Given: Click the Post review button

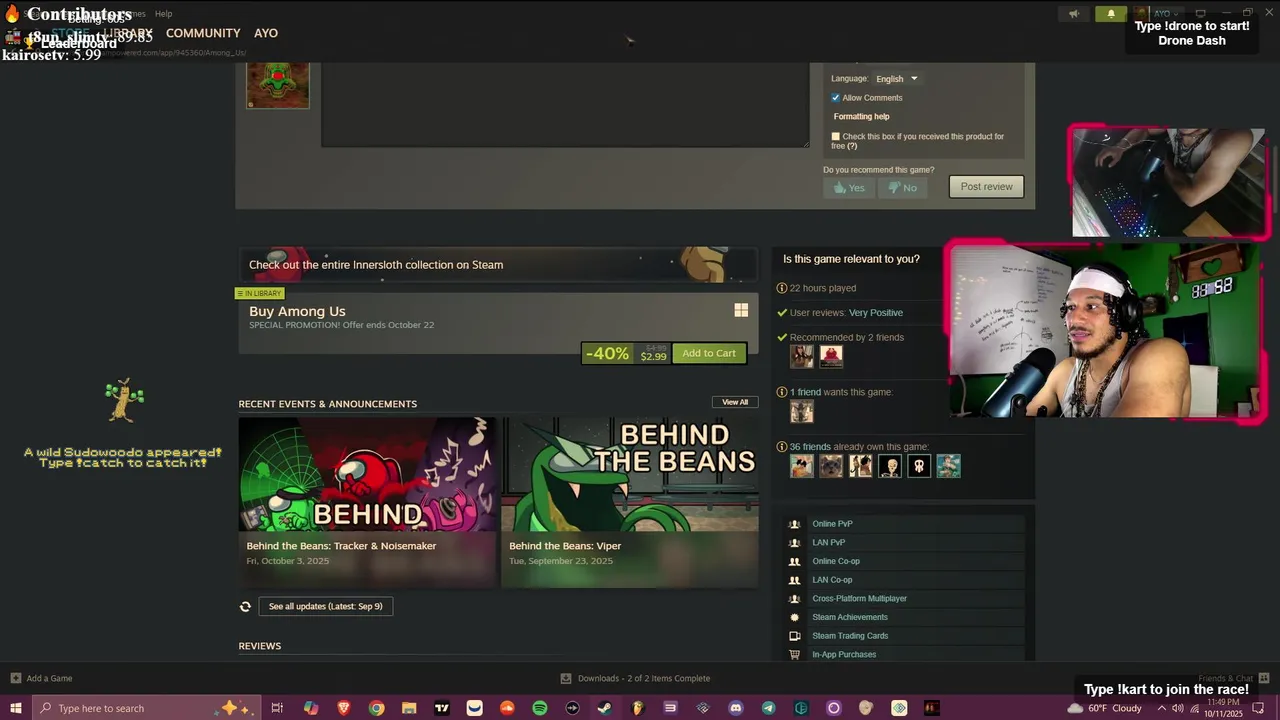Looking at the screenshot, I should (986, 187).
